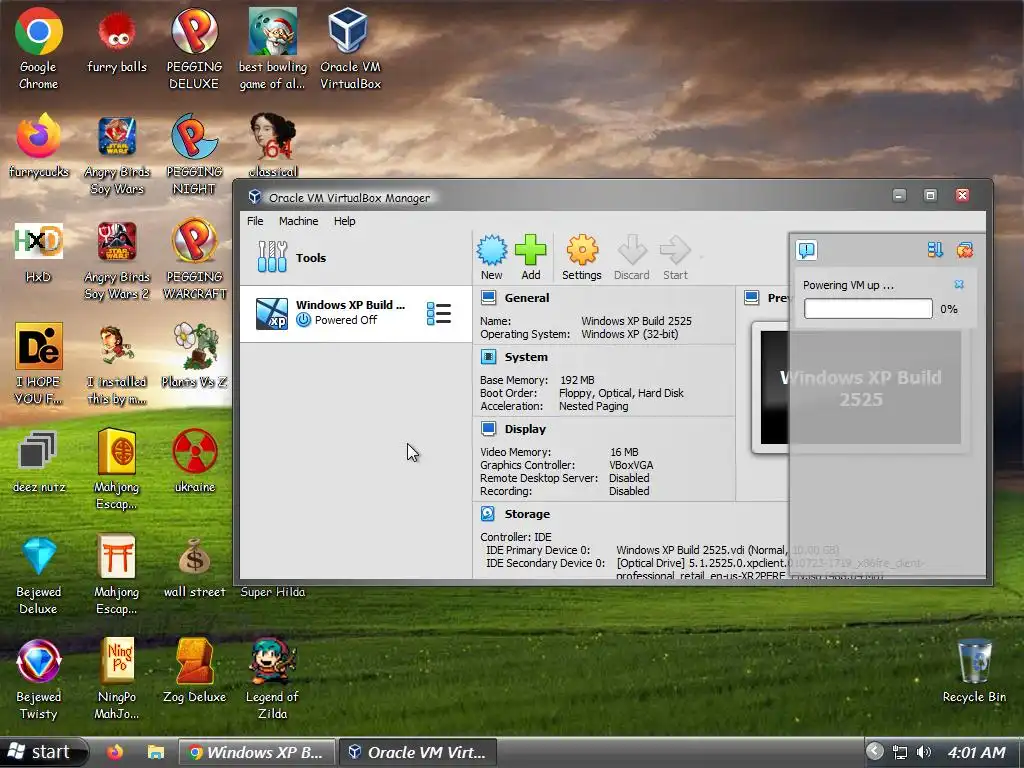
Task: Open VM Settings gear icon
Action: tap(581, 257)
